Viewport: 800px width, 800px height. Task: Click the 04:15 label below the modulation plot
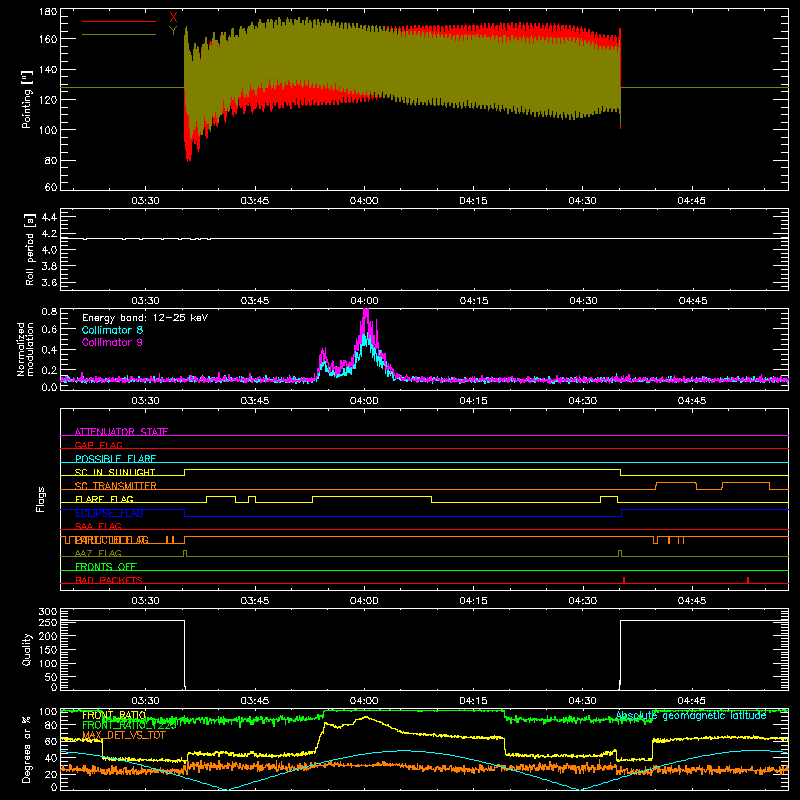coord(473,401)
